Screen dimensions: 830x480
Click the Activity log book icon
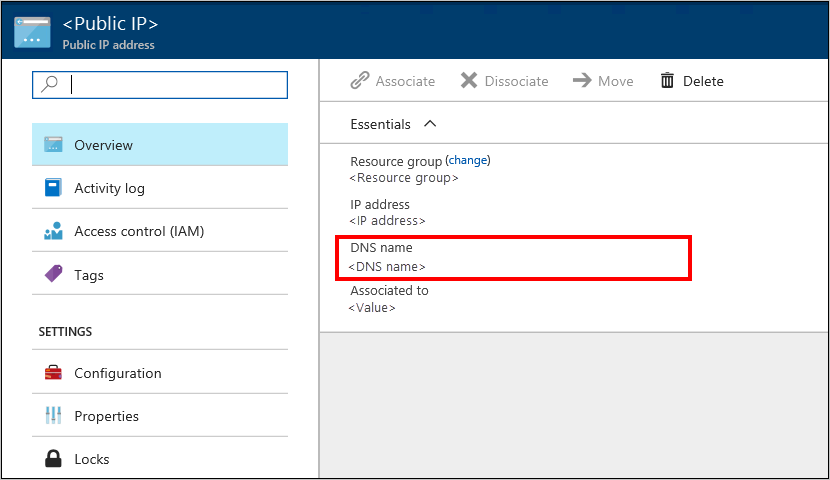pos(54,188)
